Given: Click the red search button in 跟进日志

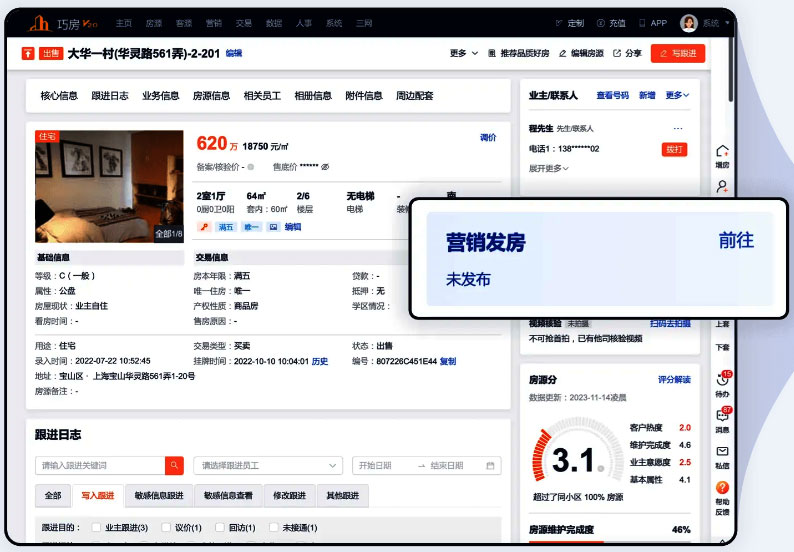Looking at the screenshot, I should click(174, 465).
